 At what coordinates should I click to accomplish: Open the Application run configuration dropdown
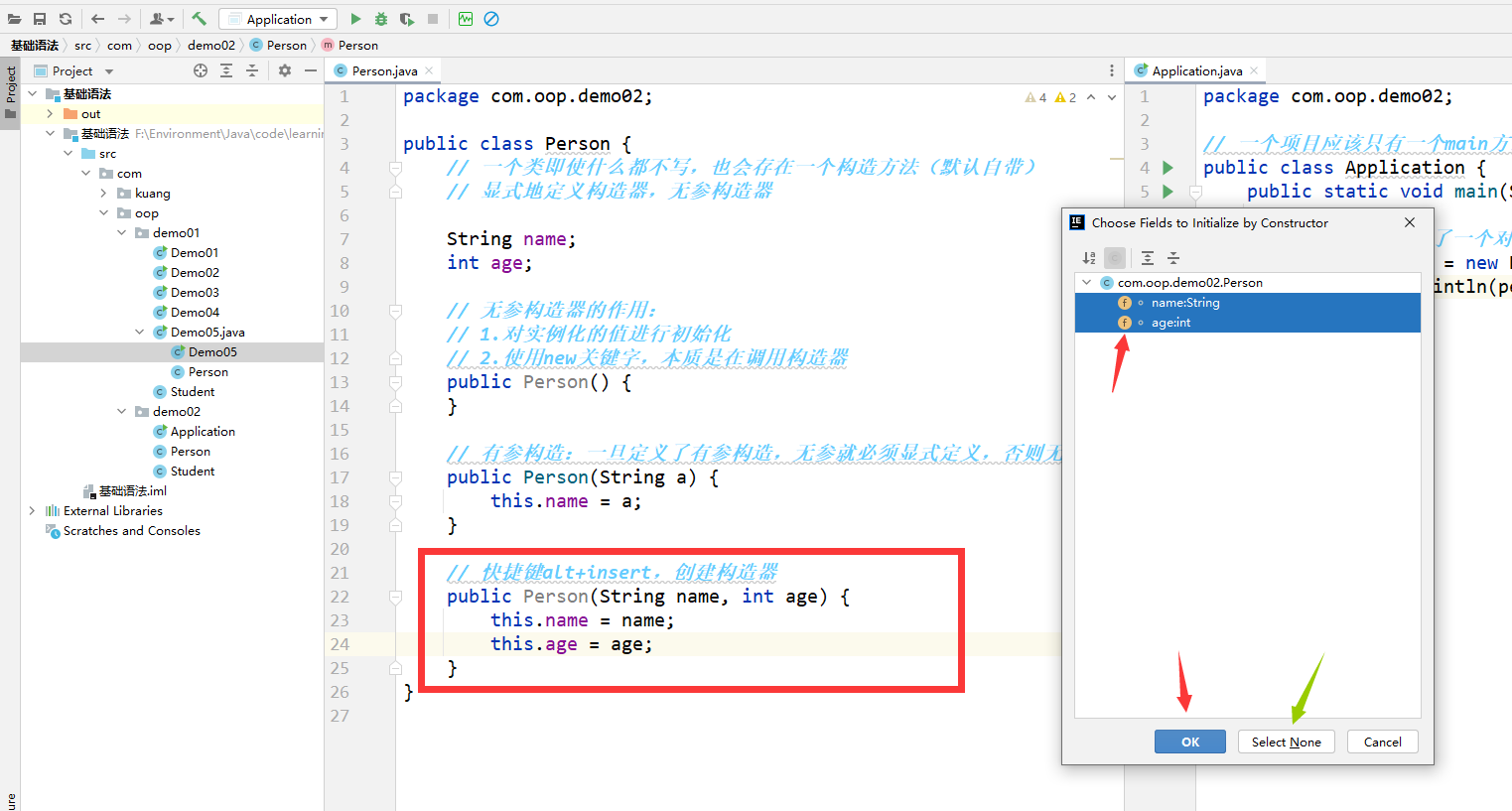(x=278, y=19)
